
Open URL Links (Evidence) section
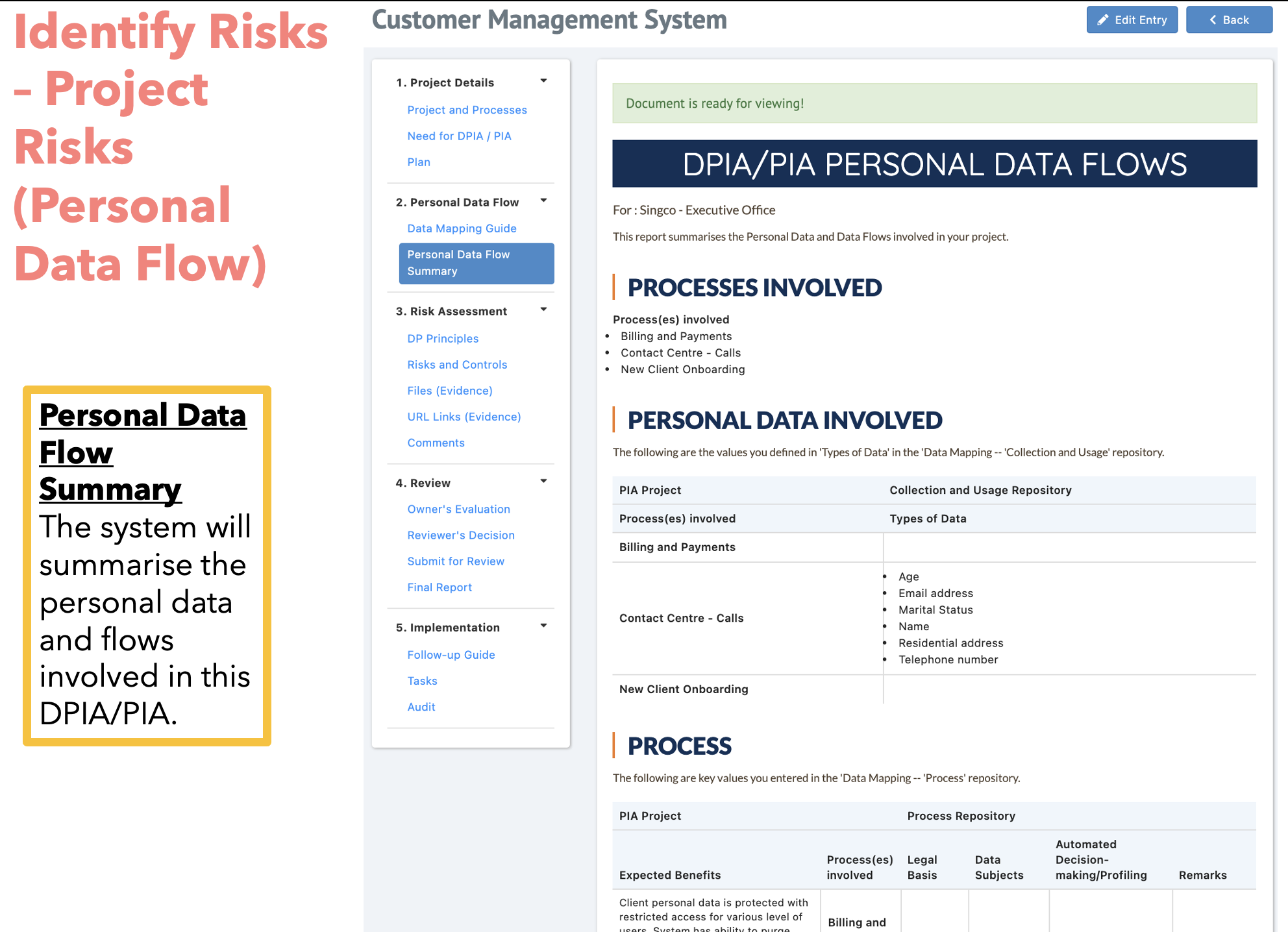[464, 416]
